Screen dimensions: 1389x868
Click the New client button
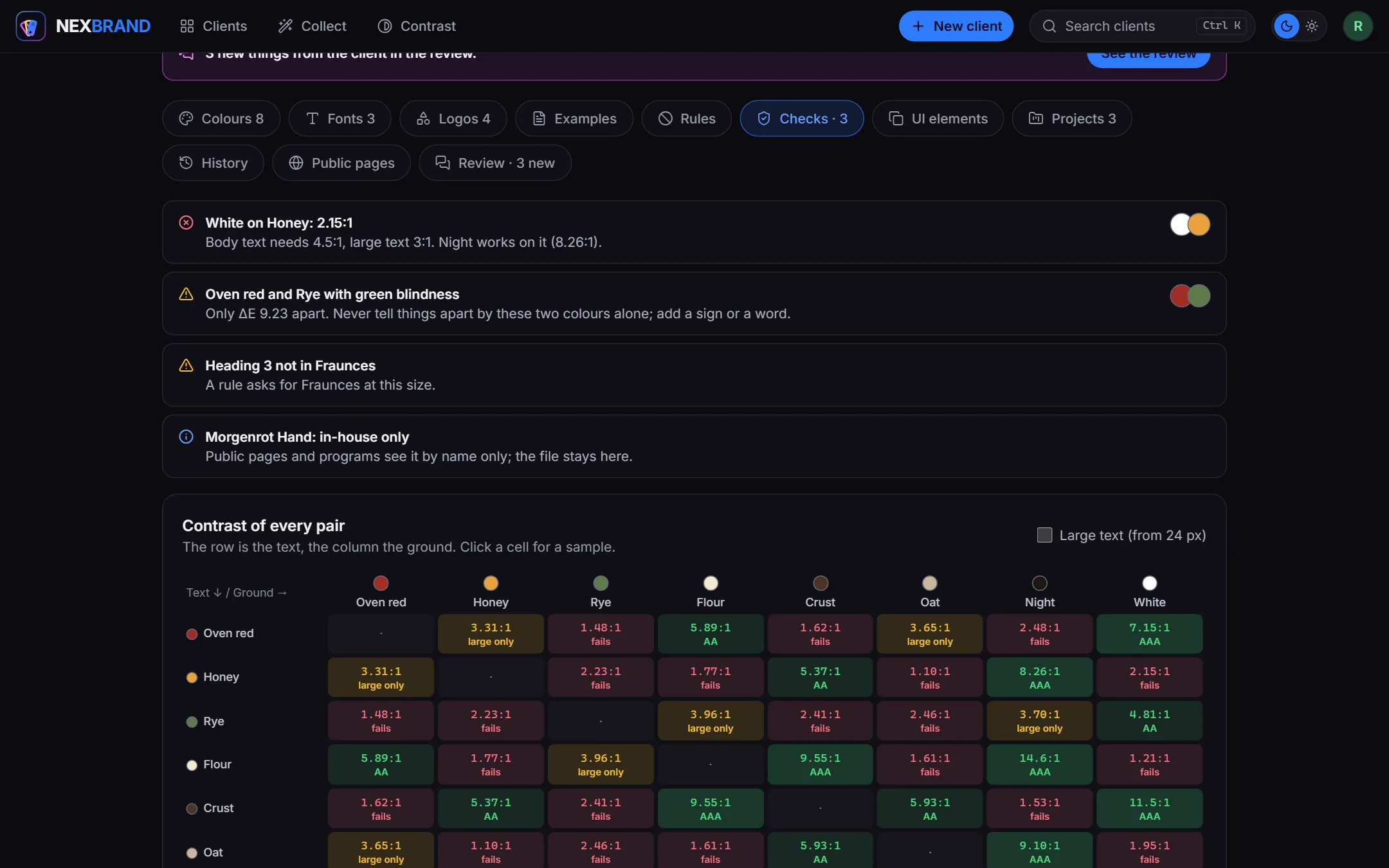click(x=956, y=26)
